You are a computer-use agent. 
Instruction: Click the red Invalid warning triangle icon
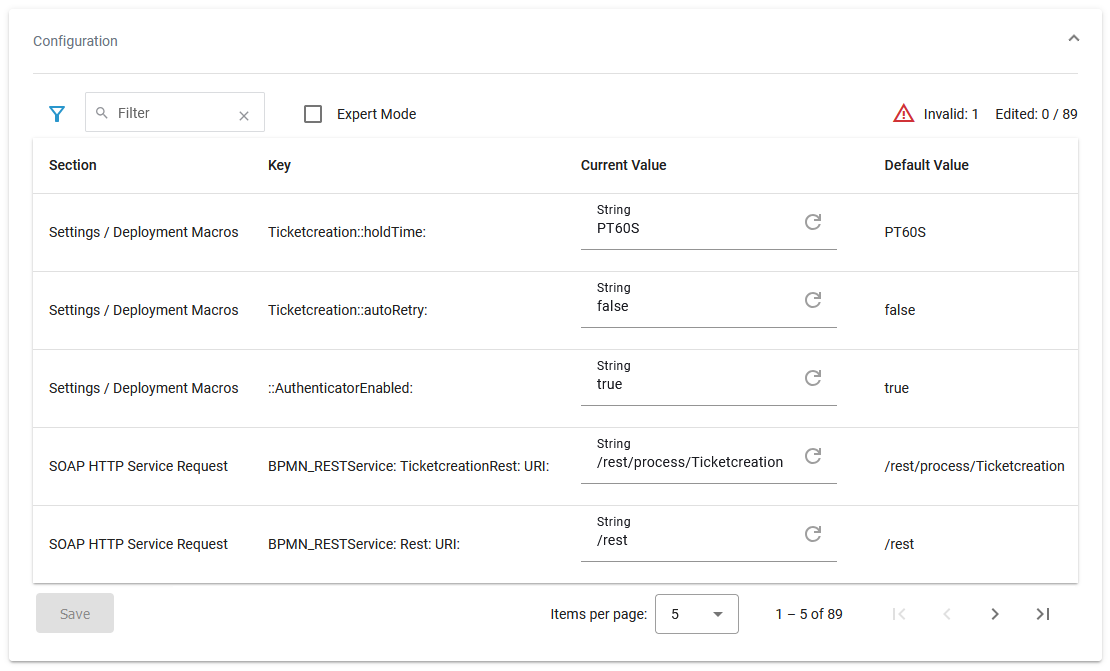pos(903,114)
